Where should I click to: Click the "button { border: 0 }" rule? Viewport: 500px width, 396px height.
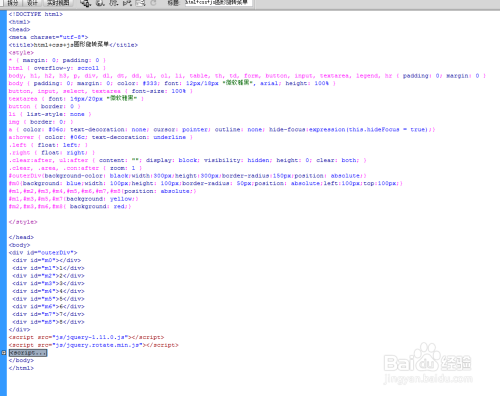pyautogui.click(x=45, y=106)
